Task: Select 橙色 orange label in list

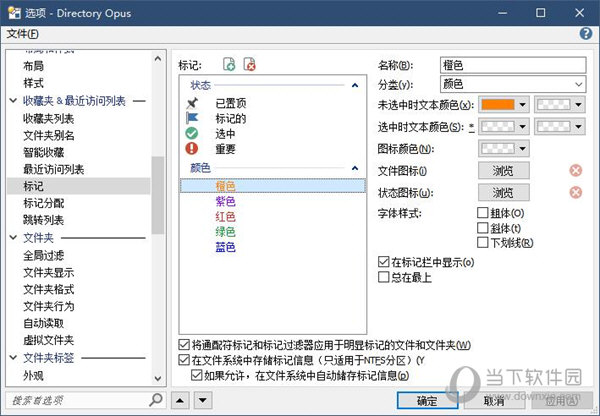Action: (273, 186)
